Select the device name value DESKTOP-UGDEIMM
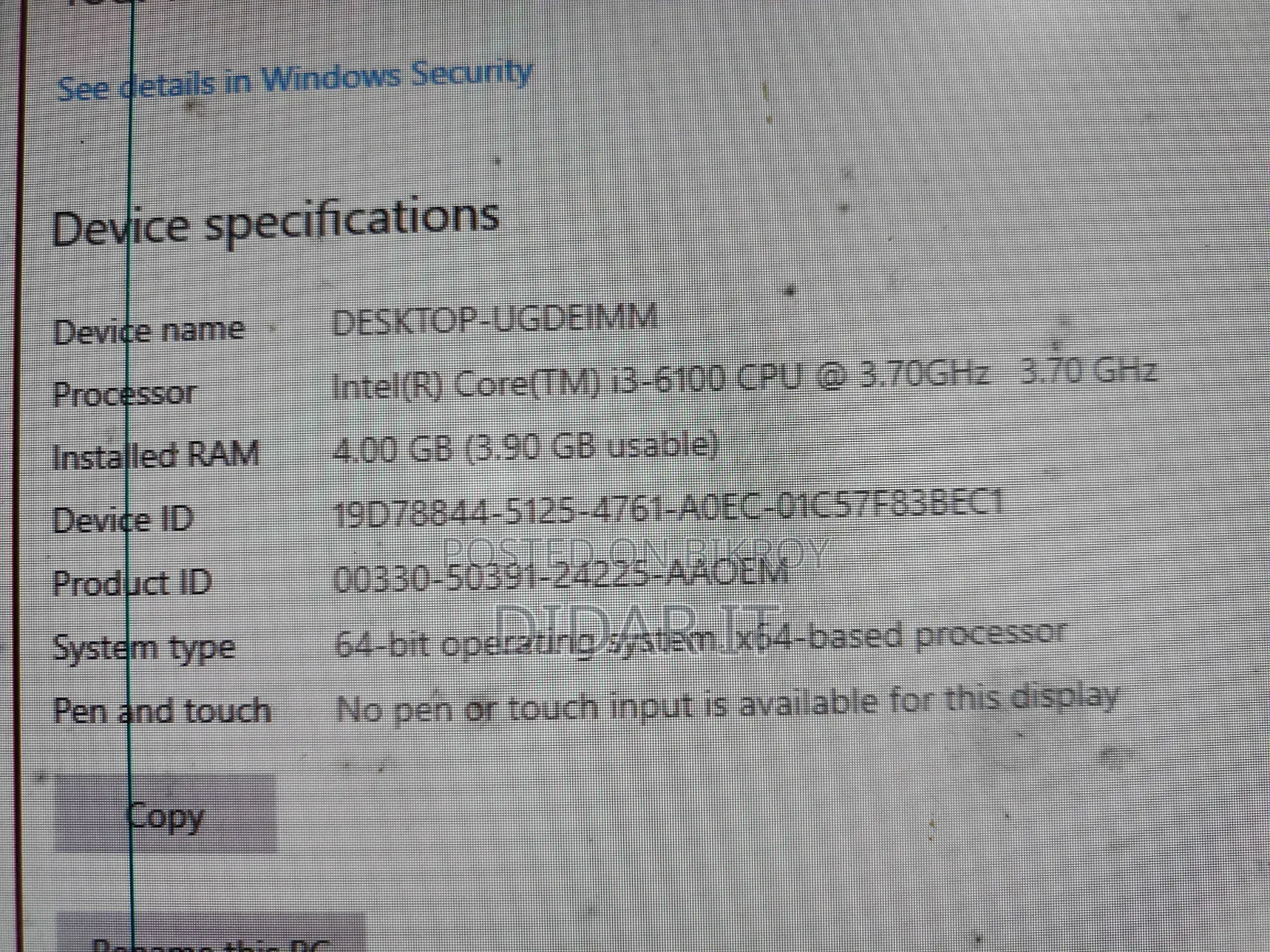The image size is (1270, 952). click(495, 319)
